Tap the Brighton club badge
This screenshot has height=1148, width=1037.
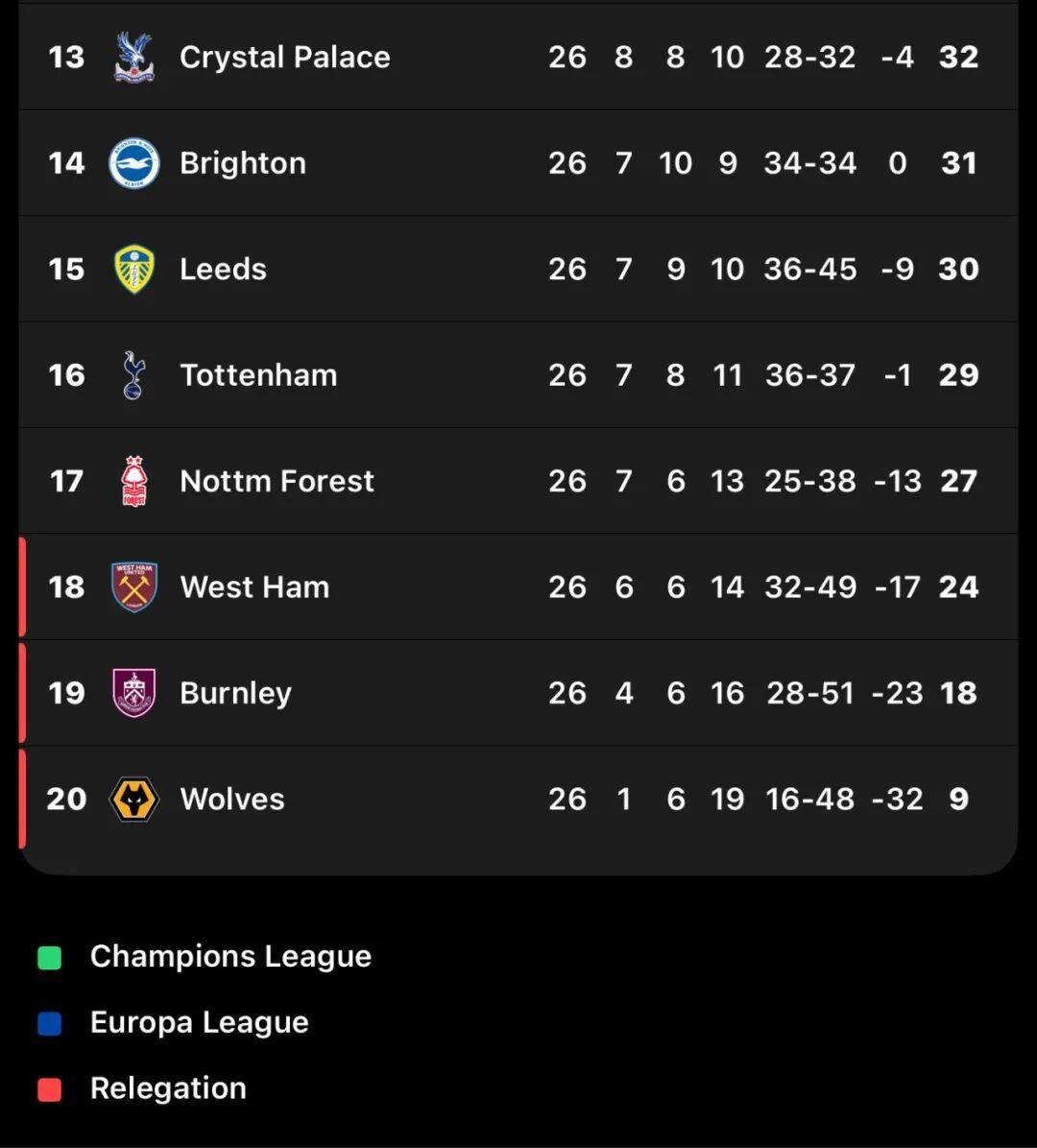click(133, 163)
